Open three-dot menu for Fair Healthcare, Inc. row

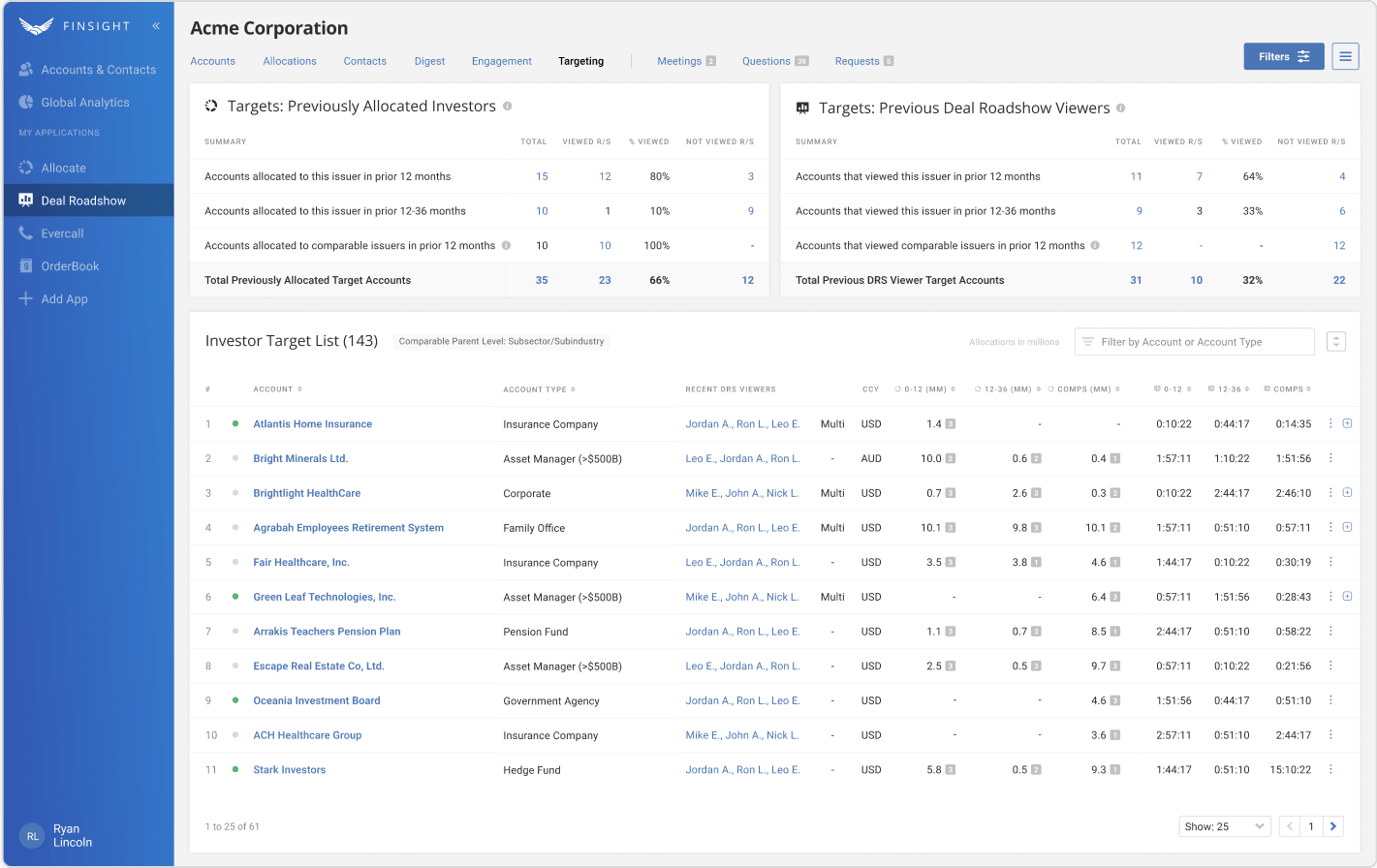pyautogui.click(x=1330, y=562)
